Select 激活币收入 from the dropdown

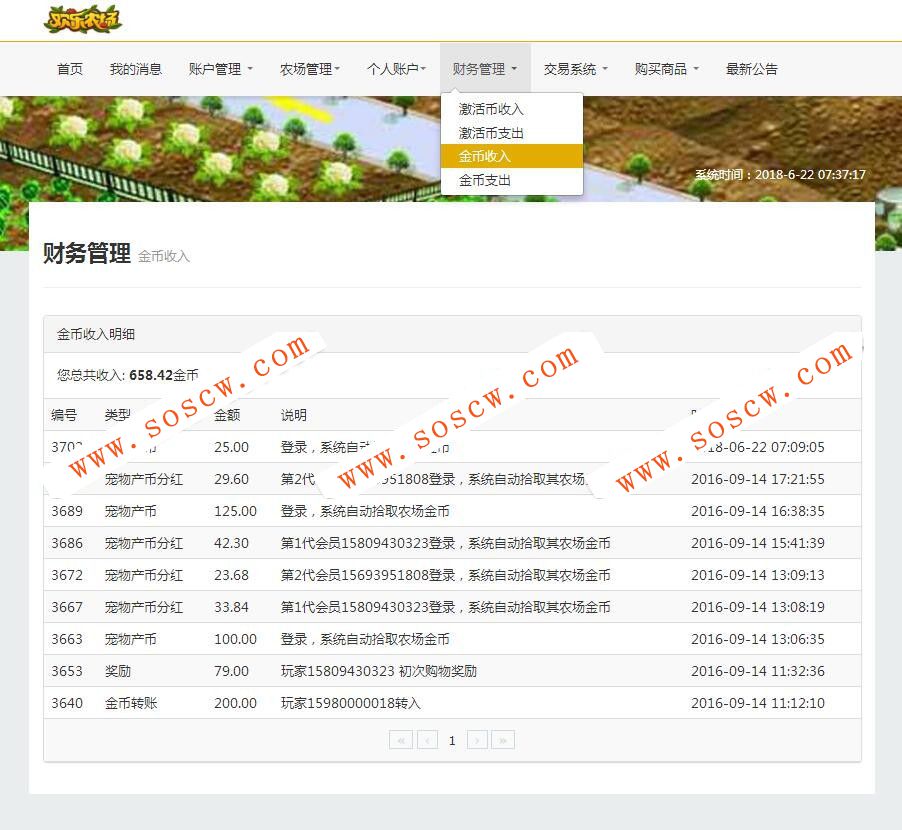point(512,109)
